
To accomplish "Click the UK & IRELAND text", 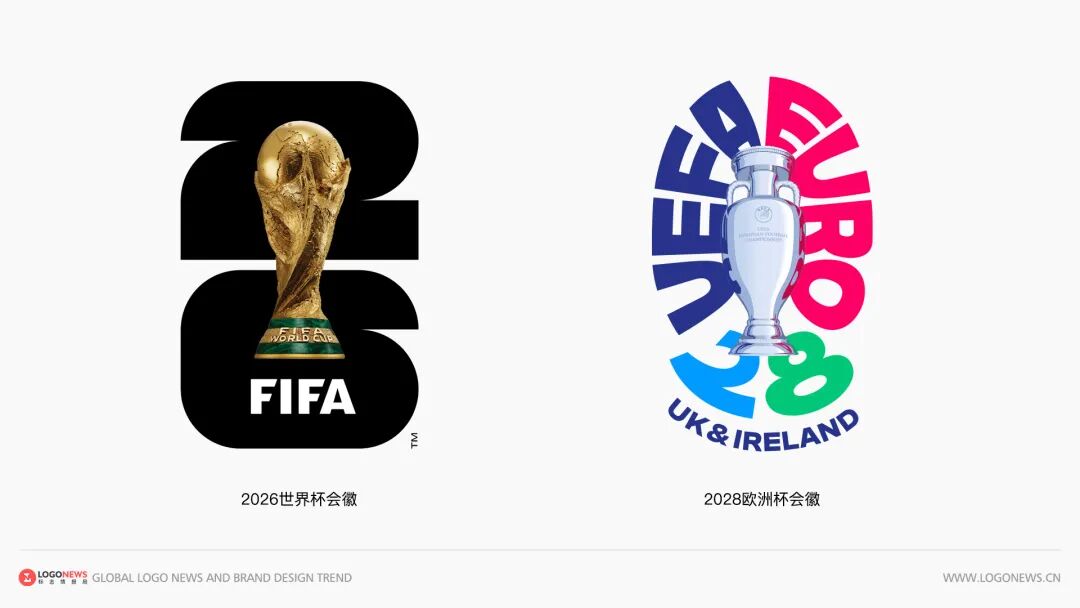I will [763, 432].
